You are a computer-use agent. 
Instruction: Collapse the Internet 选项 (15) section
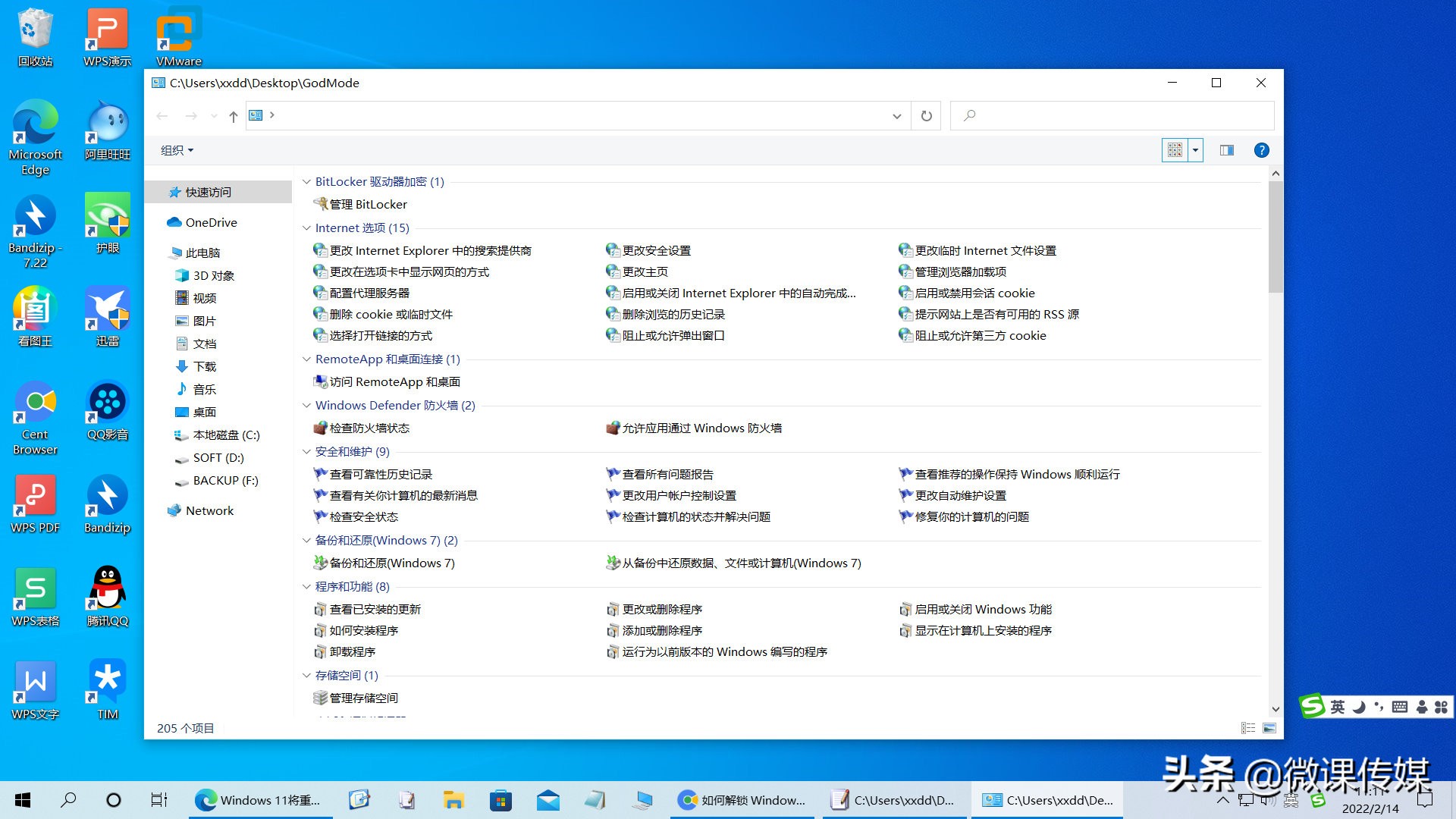pyautogui.click(x=306, y=227)
